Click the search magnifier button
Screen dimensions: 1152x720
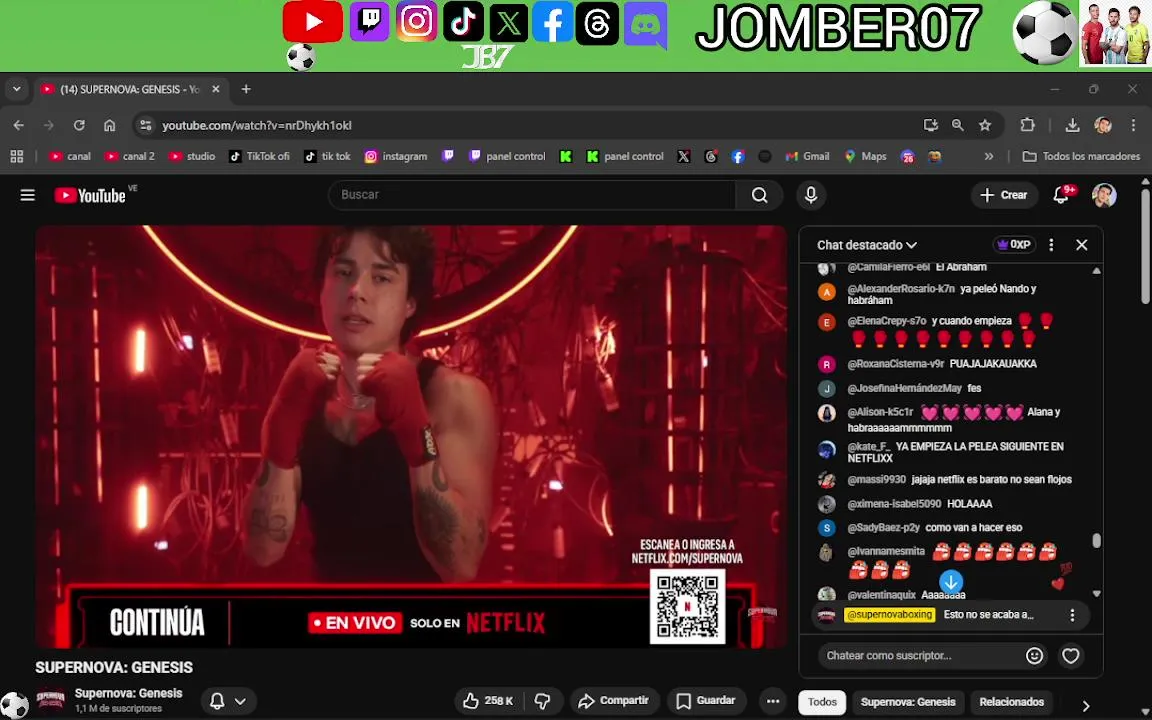[x=759, y=195]
